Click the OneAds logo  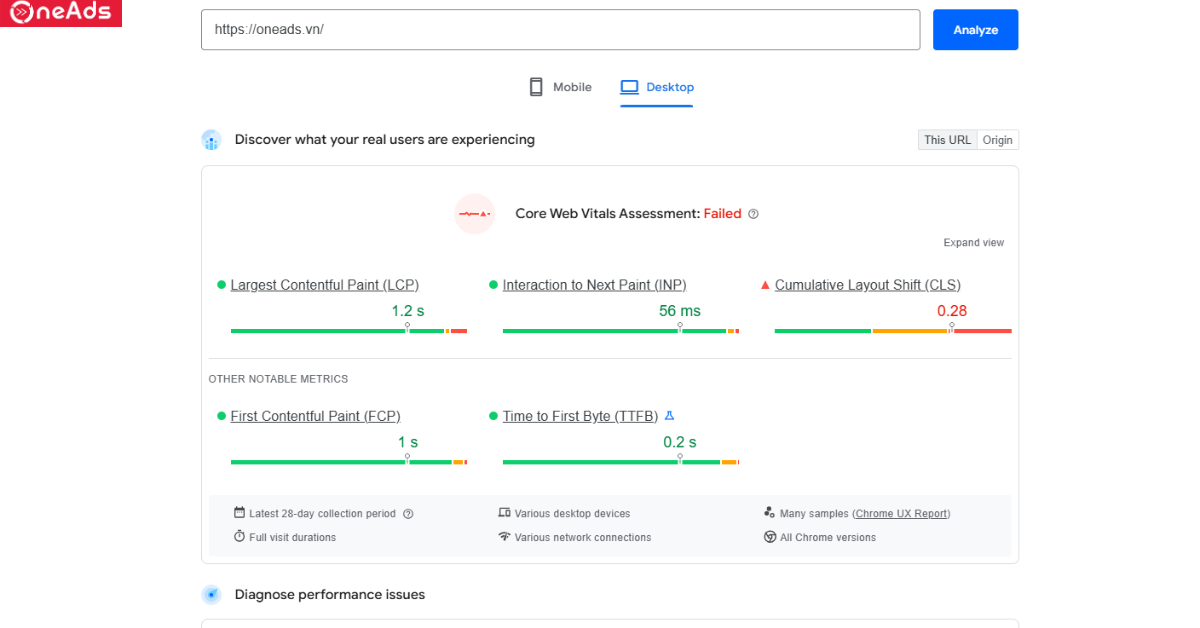pyautogui.click(x=61, y=13)
